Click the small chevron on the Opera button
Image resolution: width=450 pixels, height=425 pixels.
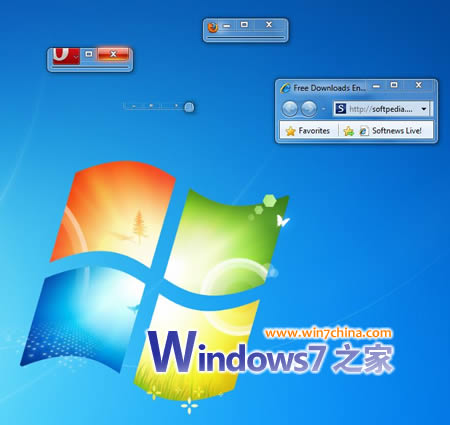[76, 58]
